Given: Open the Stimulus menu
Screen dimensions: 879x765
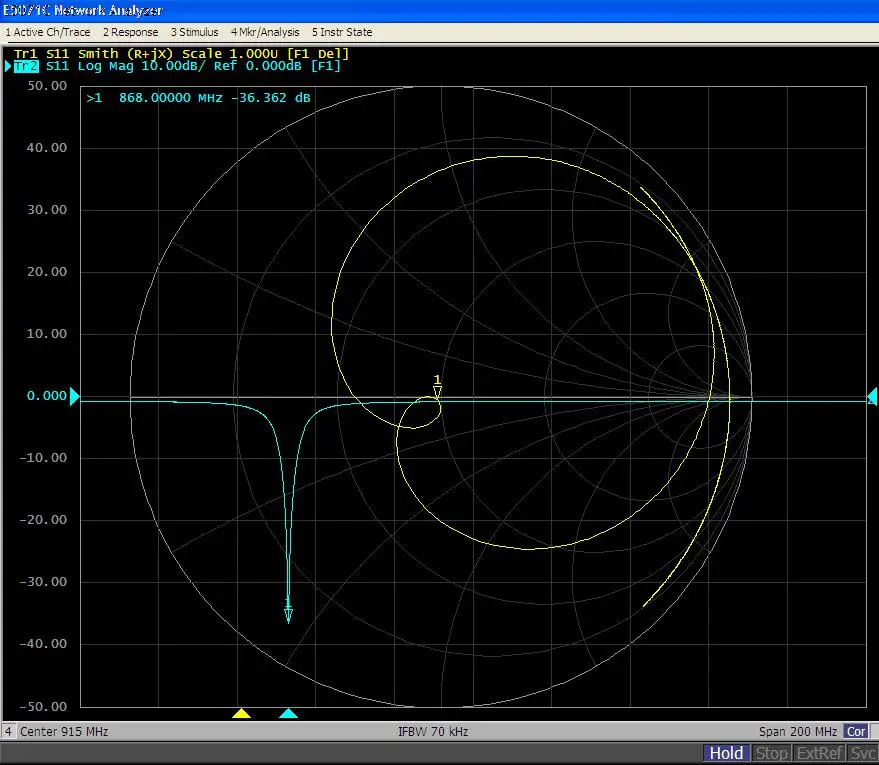Looking at the screenshot, I should point(194,32).
